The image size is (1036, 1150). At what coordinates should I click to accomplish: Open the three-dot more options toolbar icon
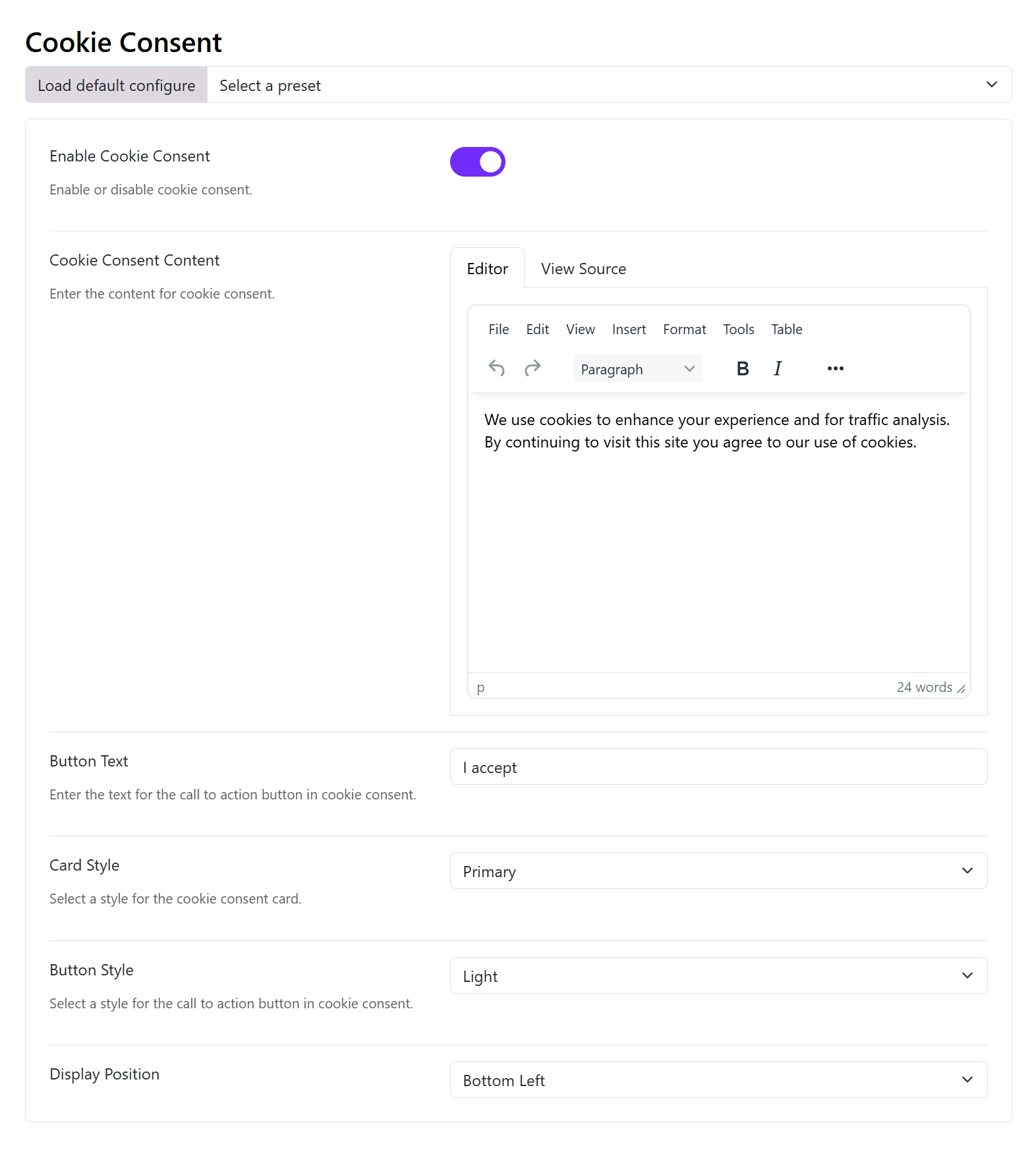(x=836, y=368)
